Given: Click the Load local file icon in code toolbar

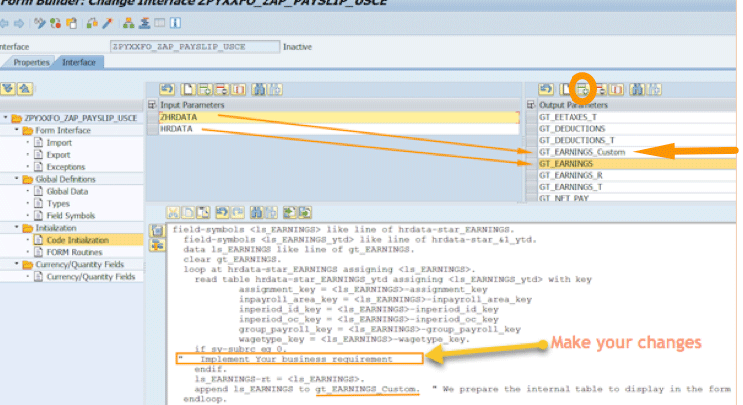Looking at the screenshot, I should (x=290, y=213).
